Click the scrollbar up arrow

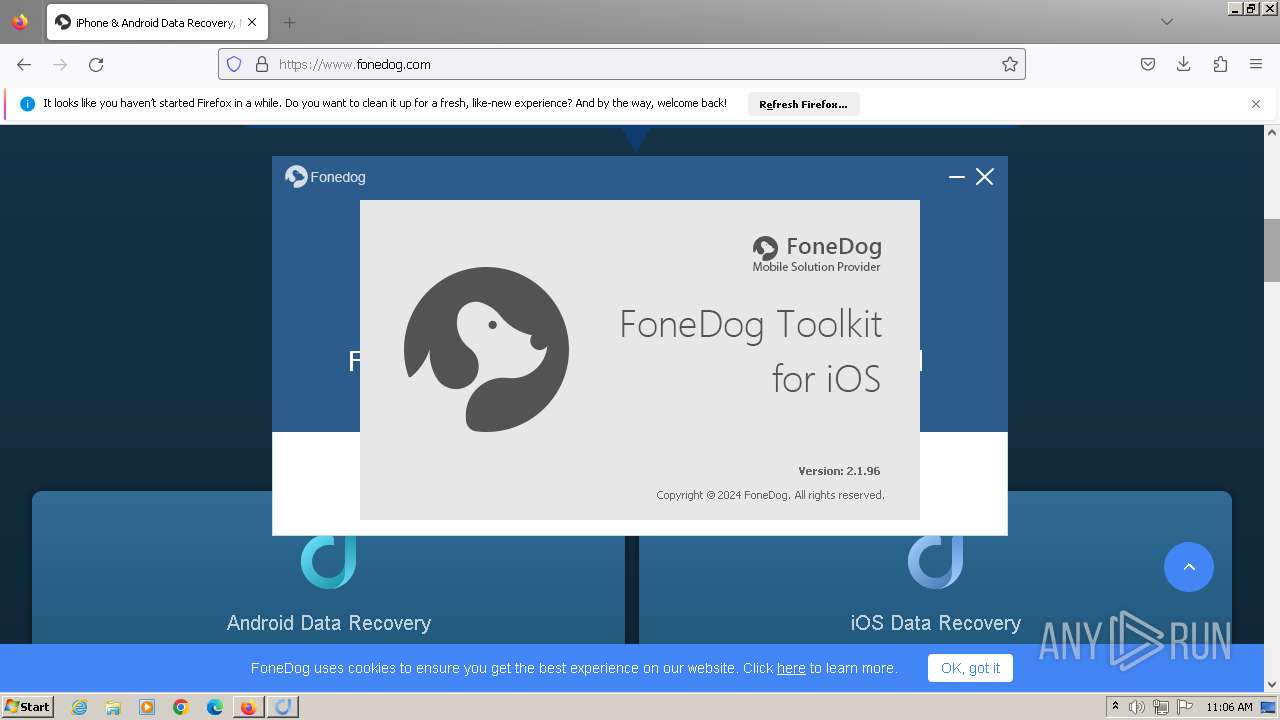1272,132
